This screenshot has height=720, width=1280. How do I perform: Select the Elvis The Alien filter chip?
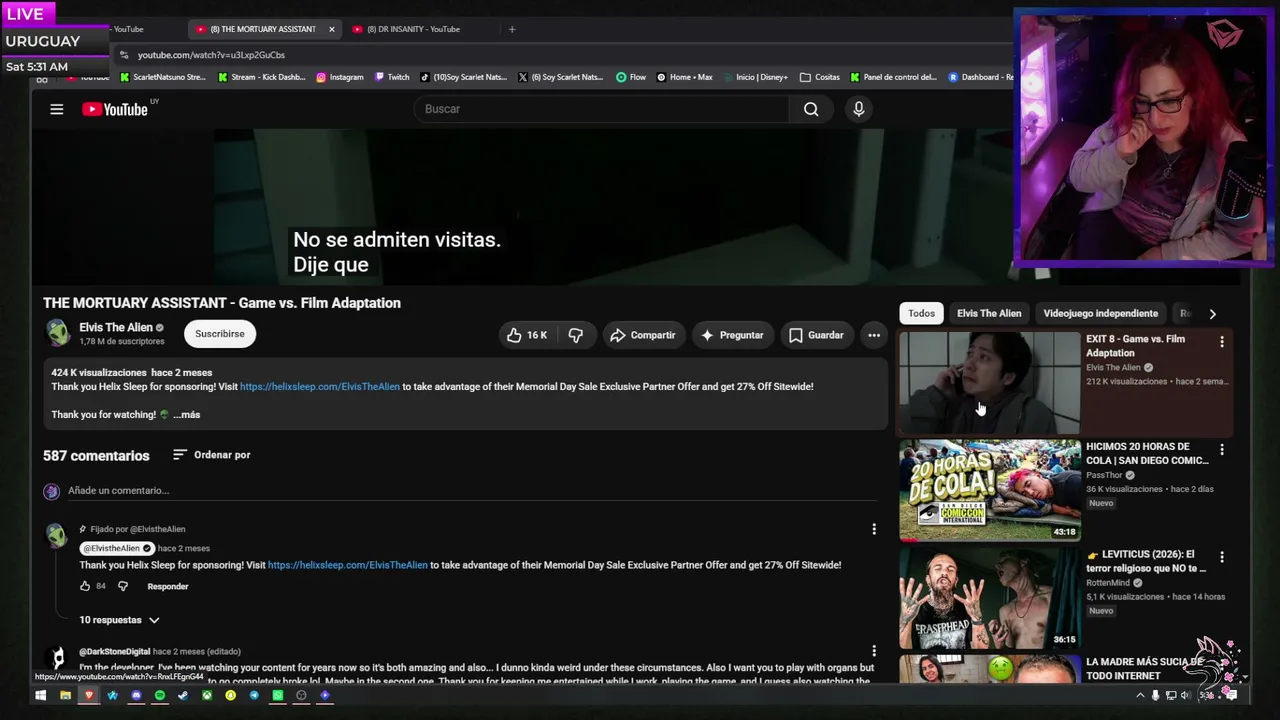tap(989, 313)
